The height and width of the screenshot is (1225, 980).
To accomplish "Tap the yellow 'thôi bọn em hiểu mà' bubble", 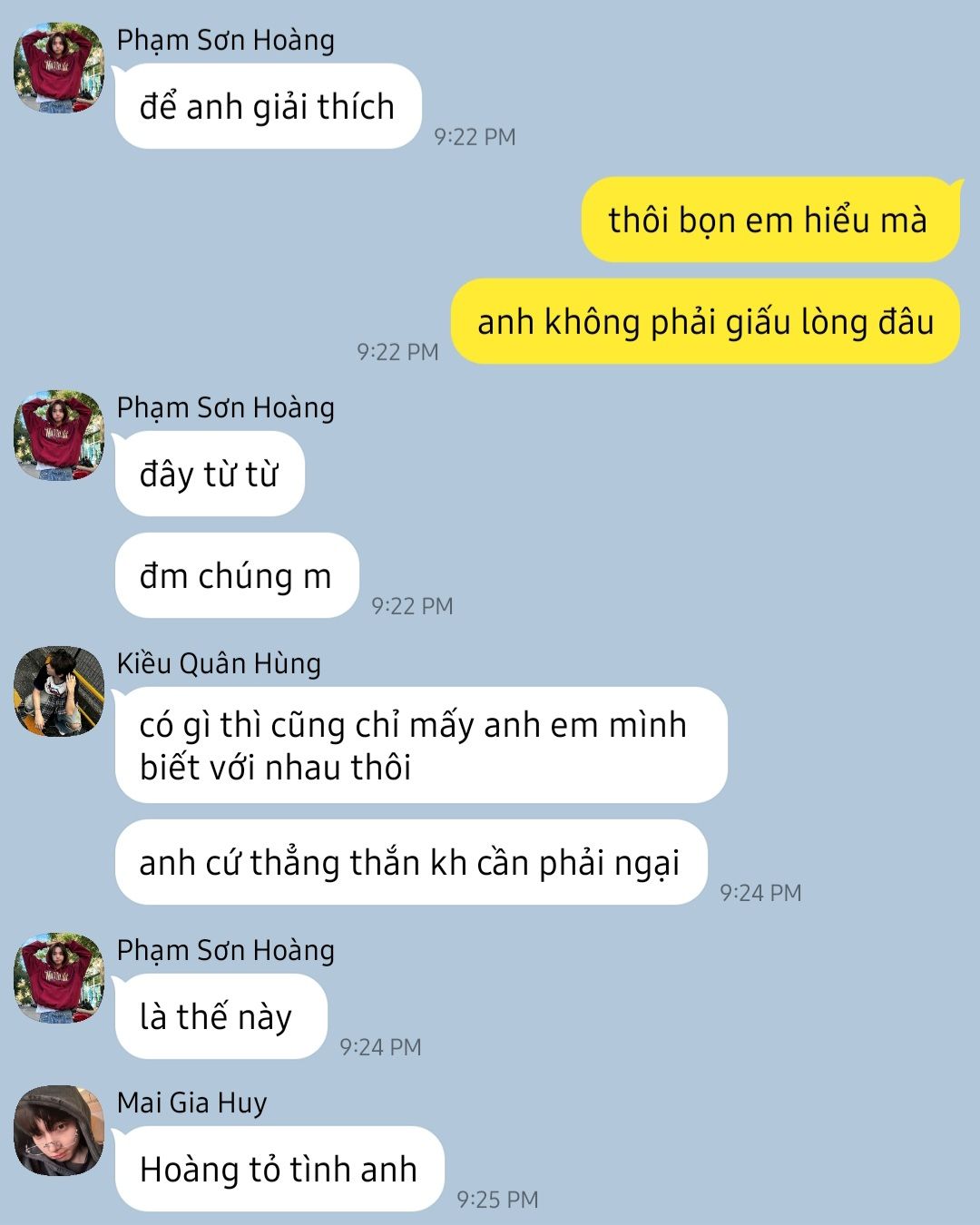I will [770, 220].
